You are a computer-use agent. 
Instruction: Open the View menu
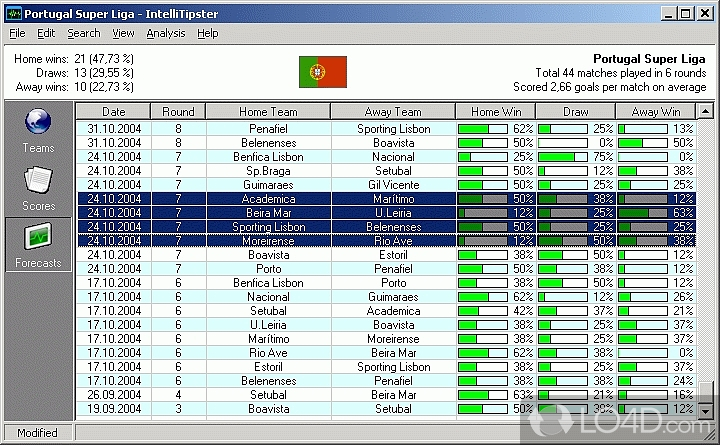[x=123, y=33]
